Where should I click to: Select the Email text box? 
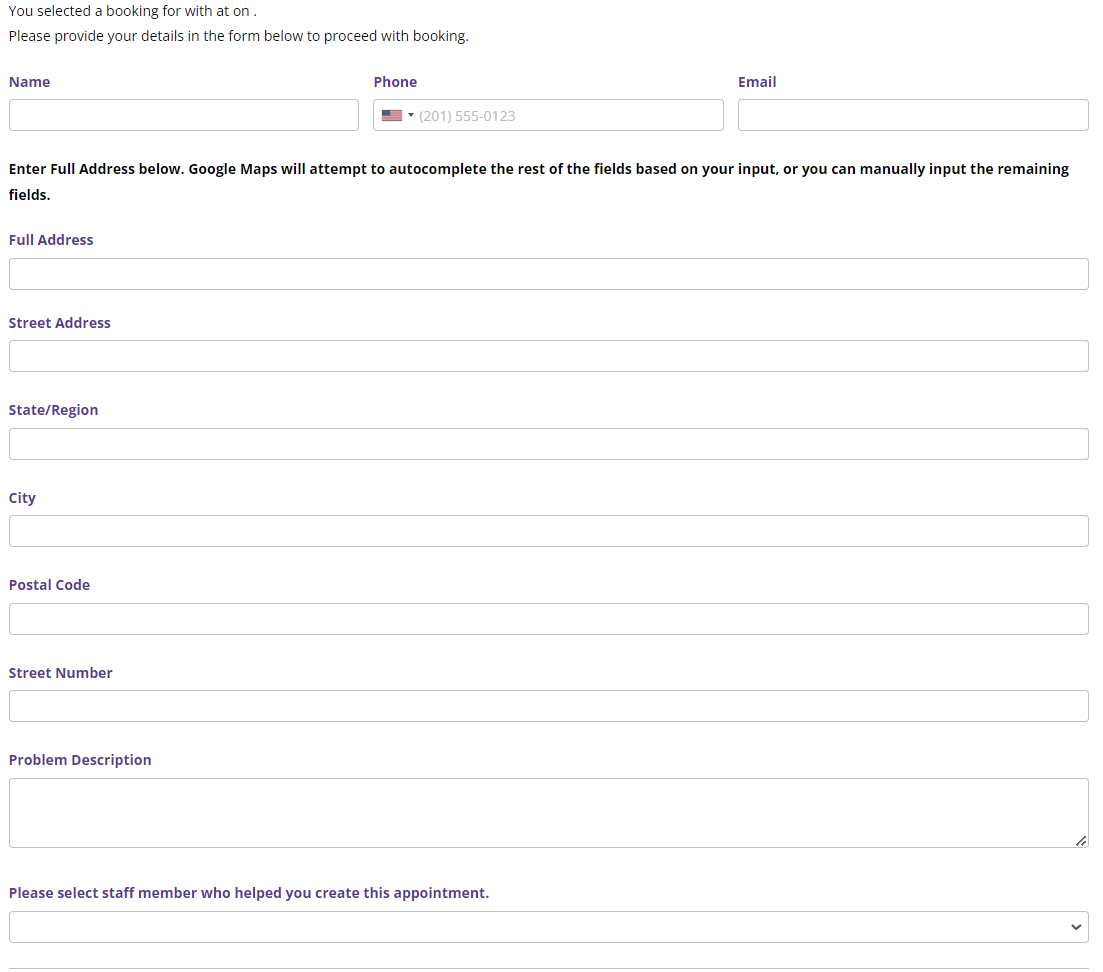coord(912,115)
